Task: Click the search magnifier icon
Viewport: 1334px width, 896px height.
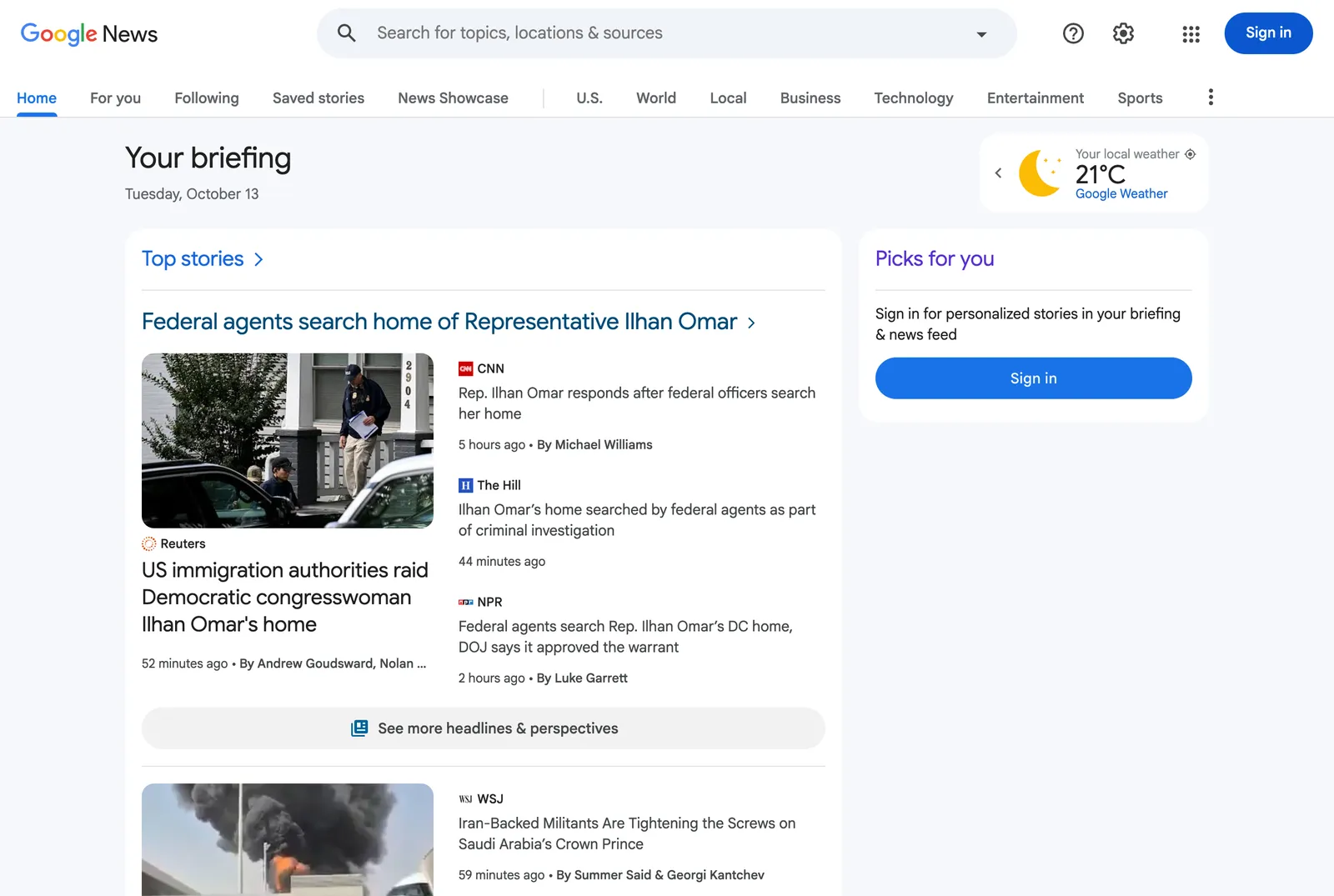Action: pyautogui.click(x=347, y=33)
